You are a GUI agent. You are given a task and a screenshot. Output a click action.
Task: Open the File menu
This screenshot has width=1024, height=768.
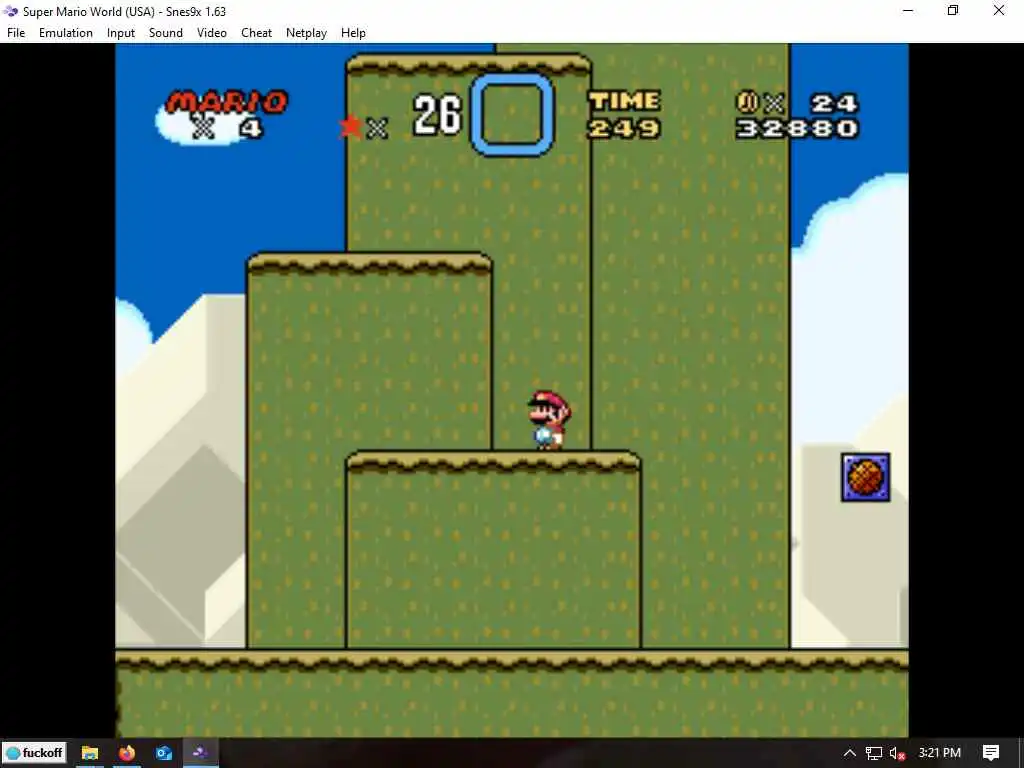point(16,33)
